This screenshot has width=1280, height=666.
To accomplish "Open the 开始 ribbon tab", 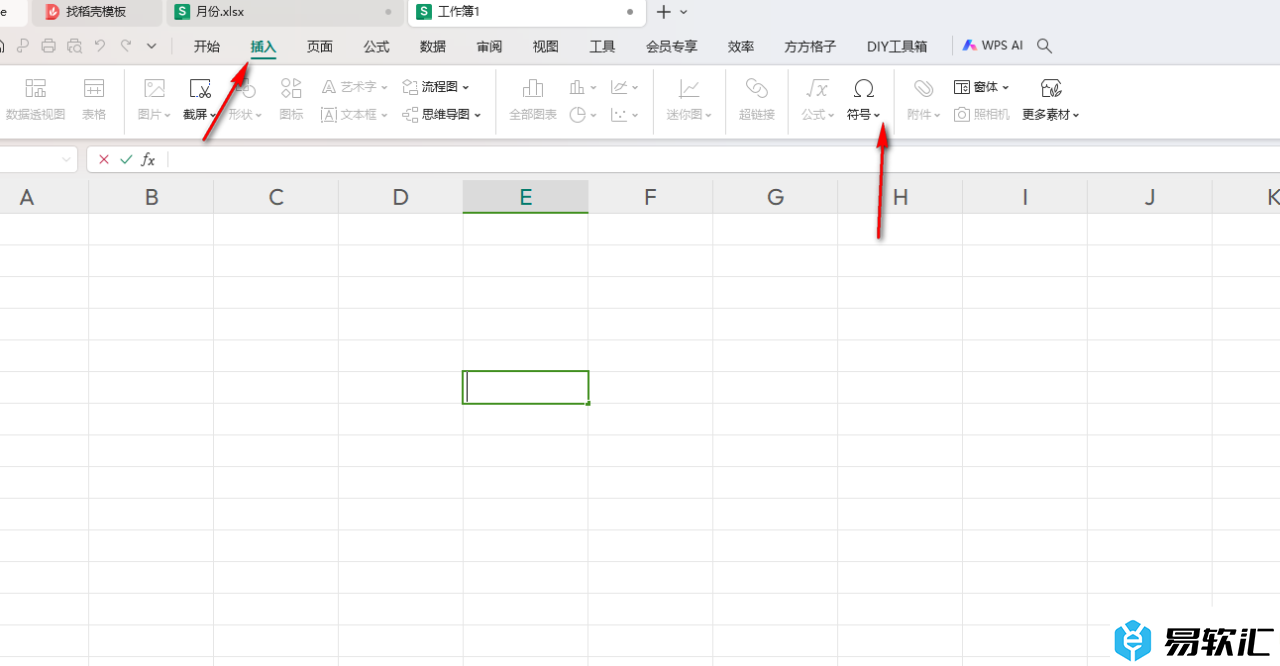I will [207, 46].
